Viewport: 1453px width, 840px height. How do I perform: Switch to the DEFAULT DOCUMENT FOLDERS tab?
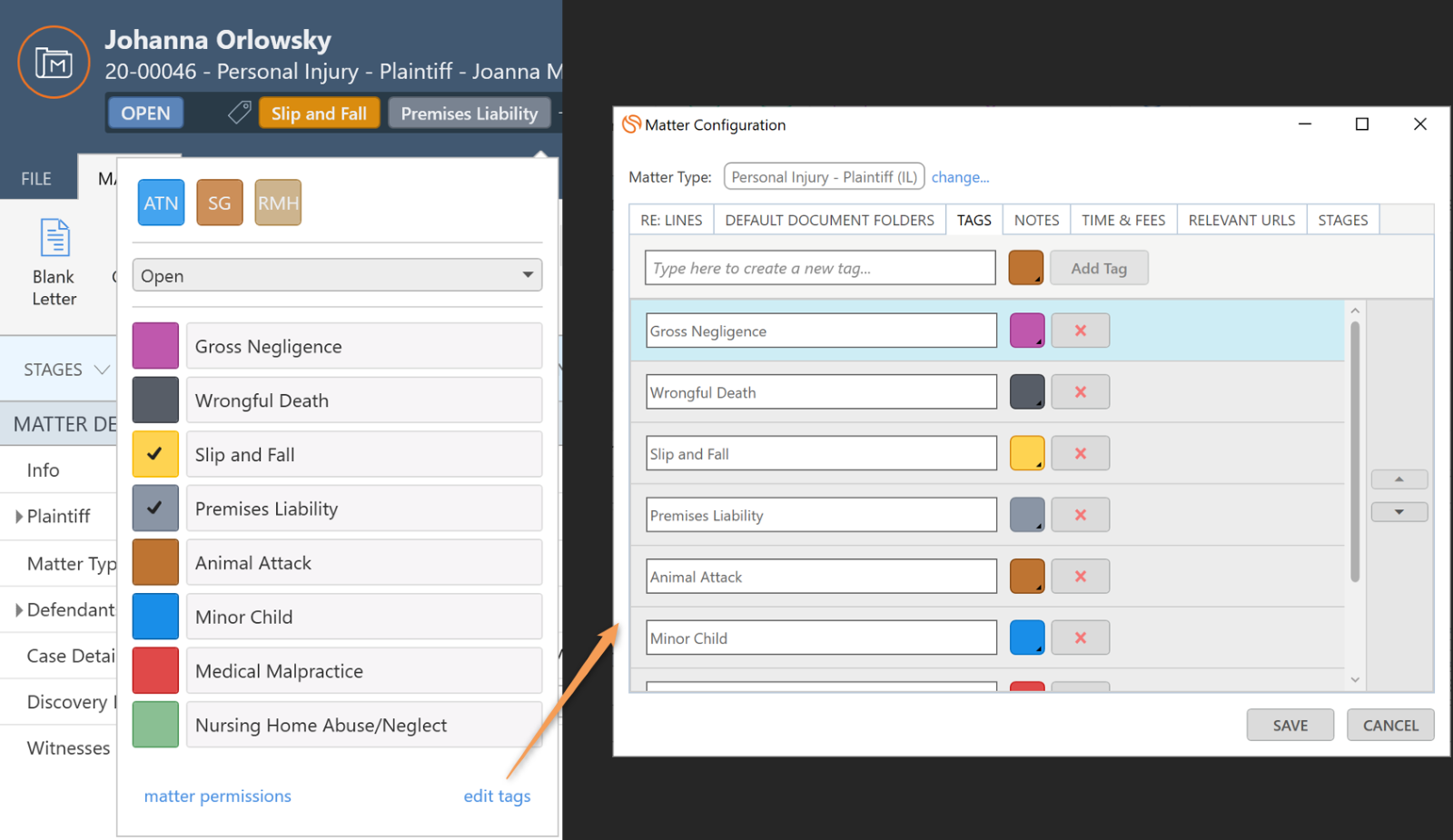tap(829, 220)
